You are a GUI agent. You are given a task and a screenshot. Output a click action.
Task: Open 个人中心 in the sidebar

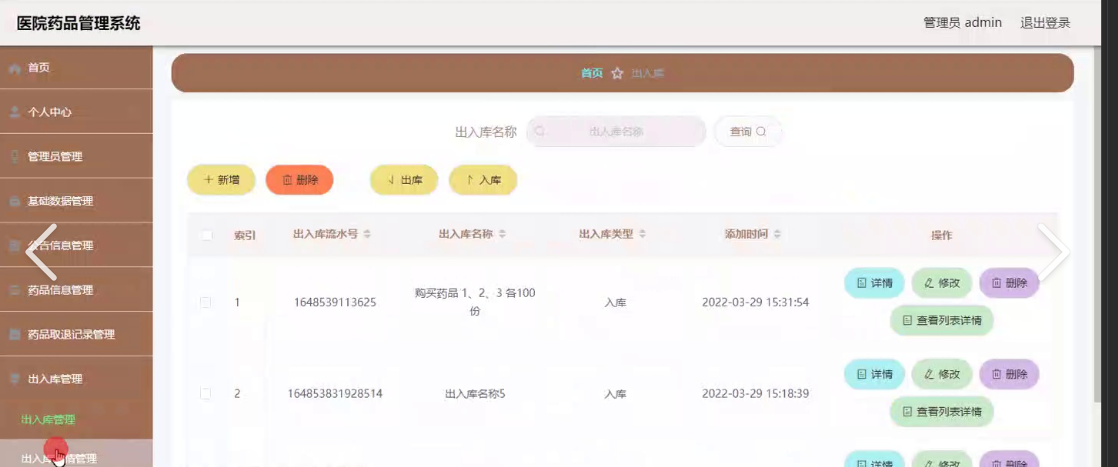pyautogui.click(x=76, y=112)
